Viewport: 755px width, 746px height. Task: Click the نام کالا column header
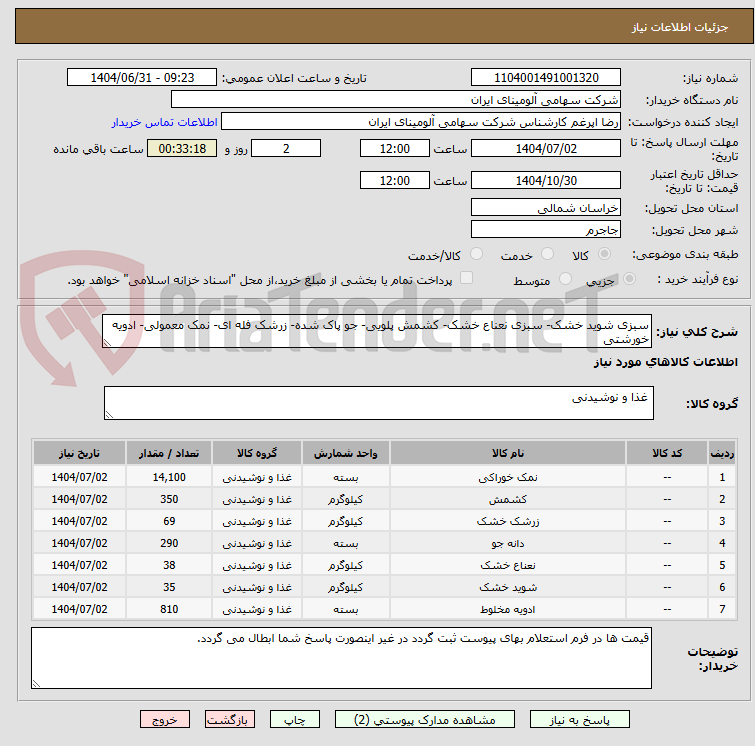[508, 453]
